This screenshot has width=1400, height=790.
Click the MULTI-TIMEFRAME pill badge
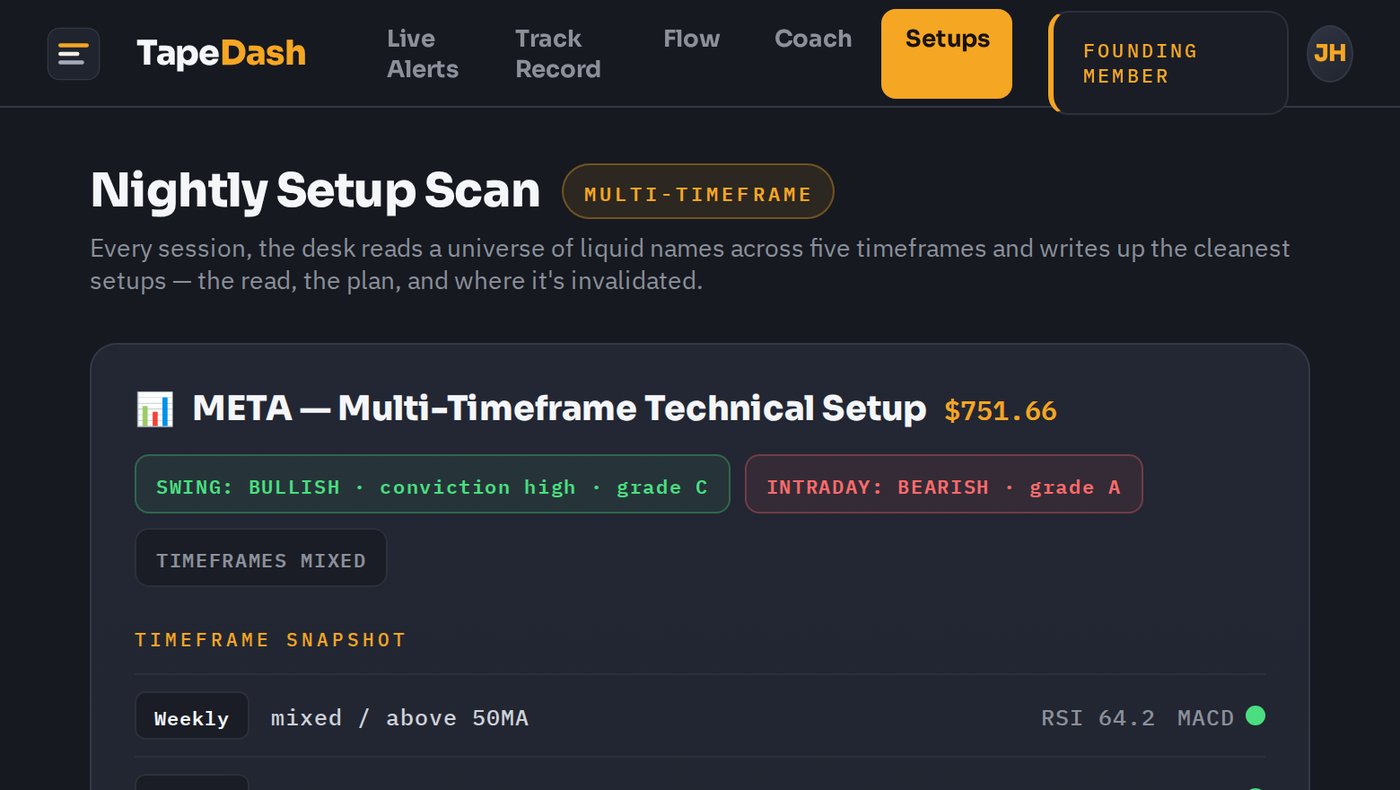pyautogui.click(x=698, y=192)
